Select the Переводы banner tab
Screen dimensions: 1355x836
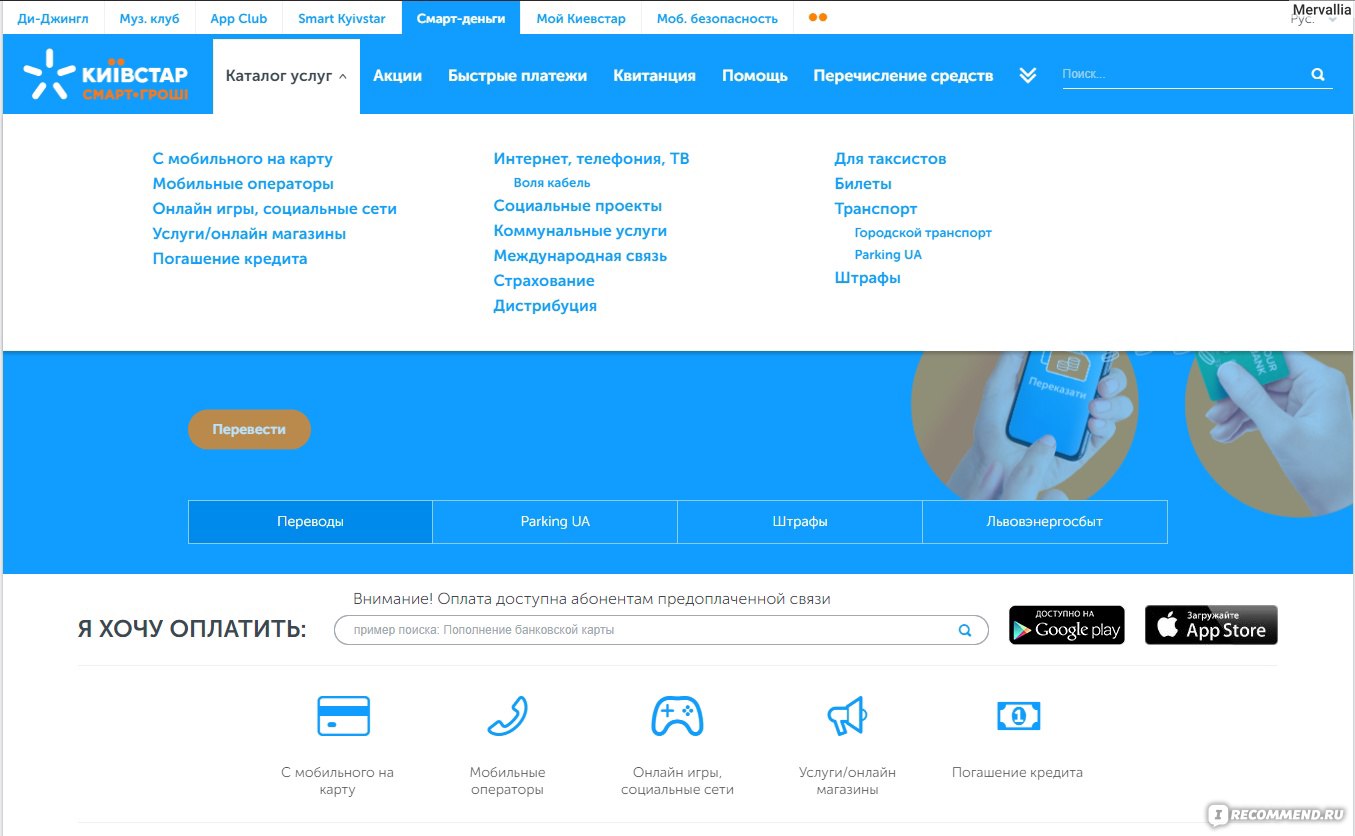click(x=310, y=522)
